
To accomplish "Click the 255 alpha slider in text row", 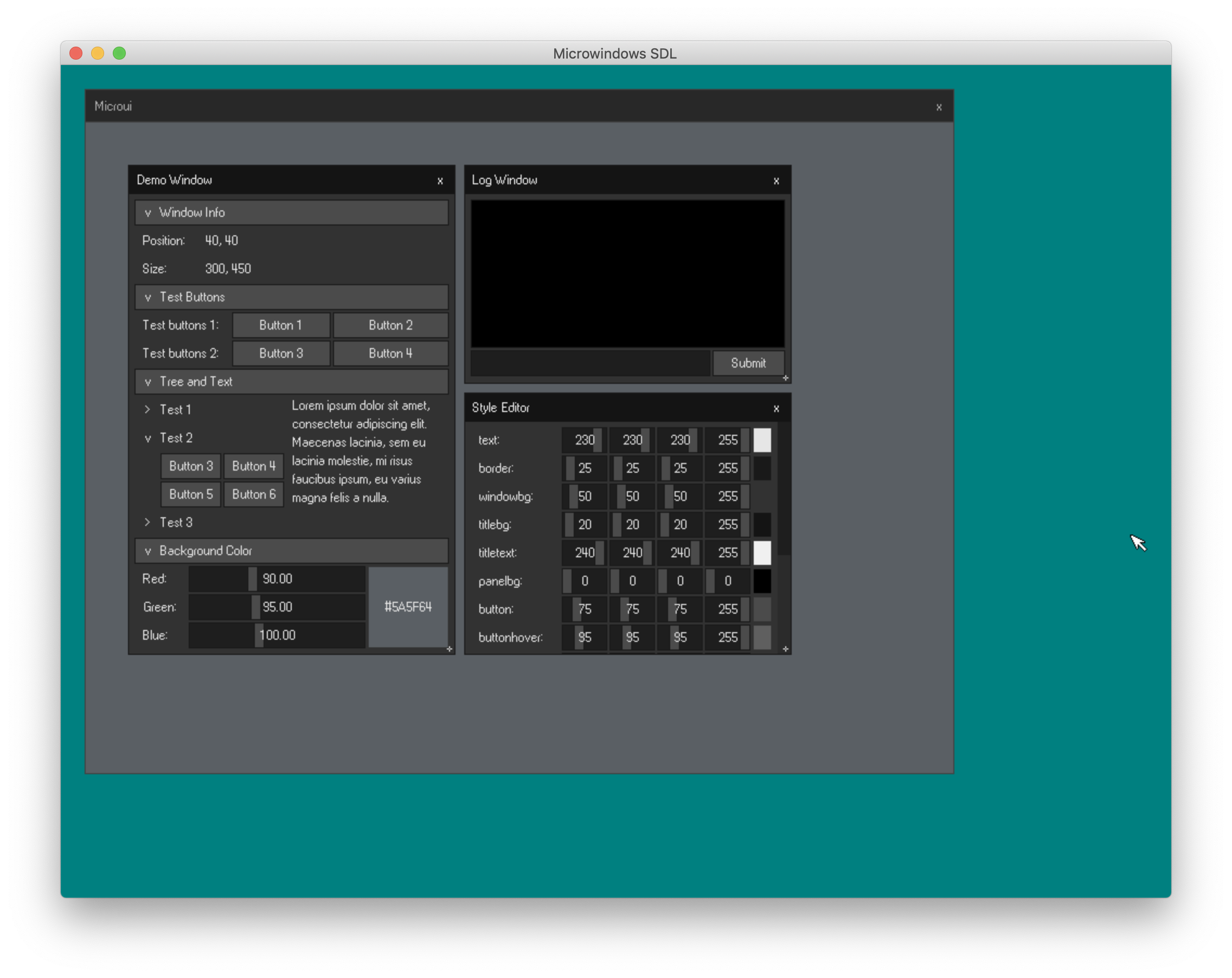I will (727, 440).
